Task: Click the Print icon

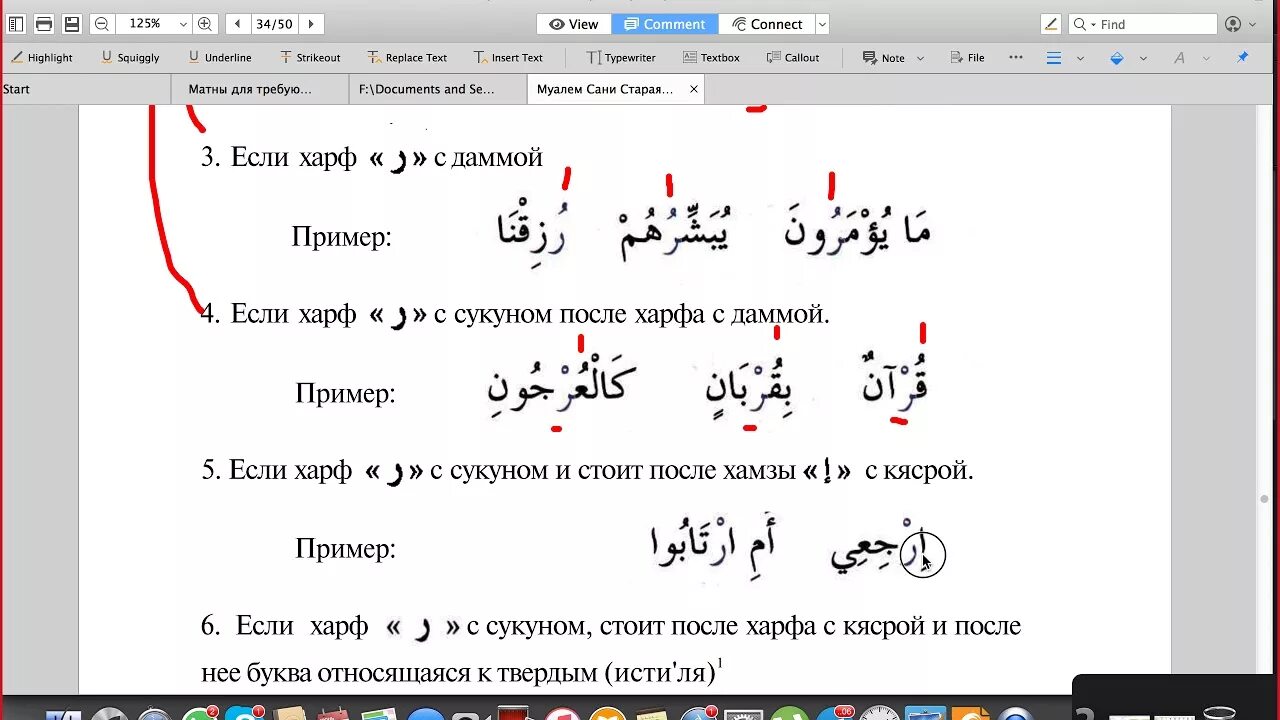Action: coord(44,24)
